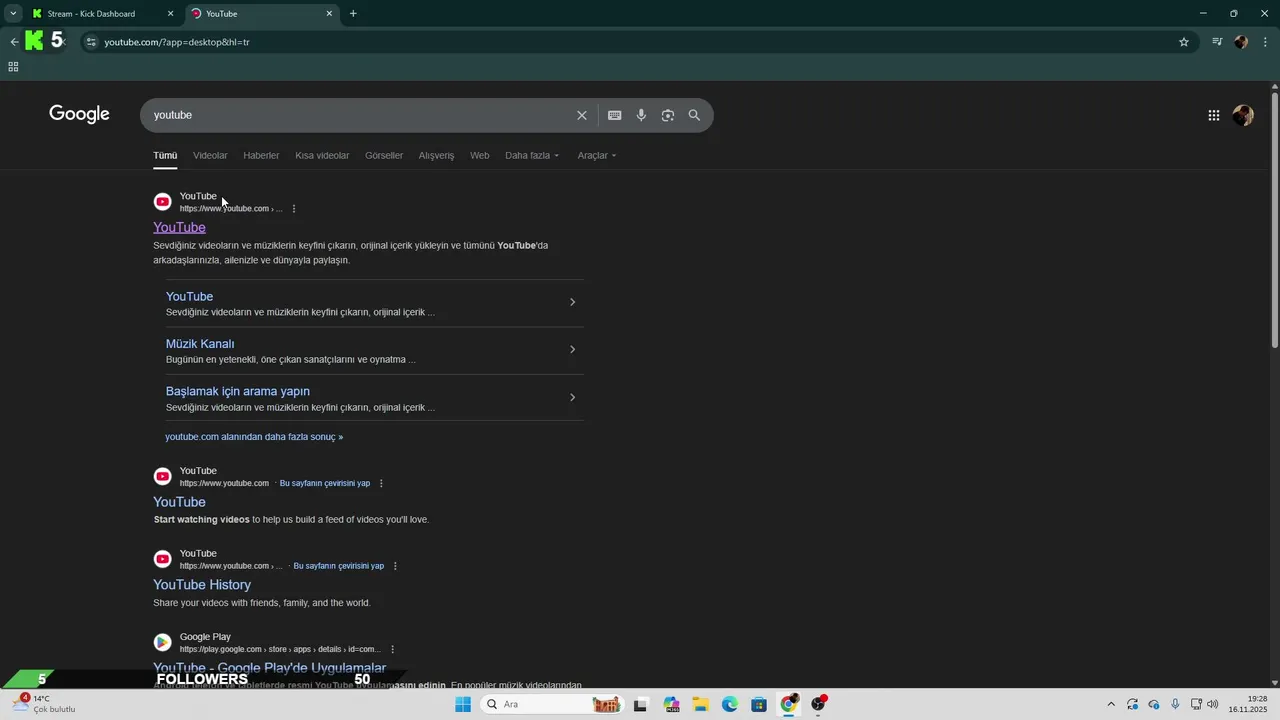
Task: Submit search with the magnifier icon
Action: 694,115
